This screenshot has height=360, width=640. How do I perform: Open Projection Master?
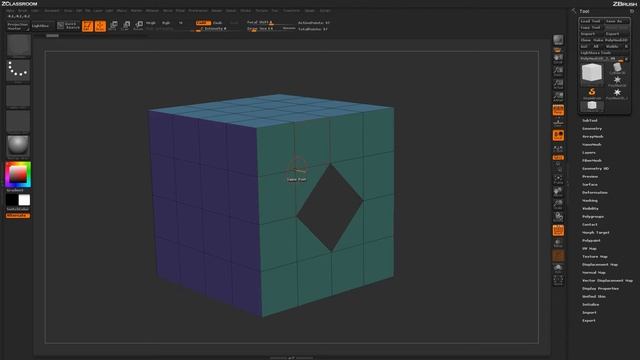point(18,26)
